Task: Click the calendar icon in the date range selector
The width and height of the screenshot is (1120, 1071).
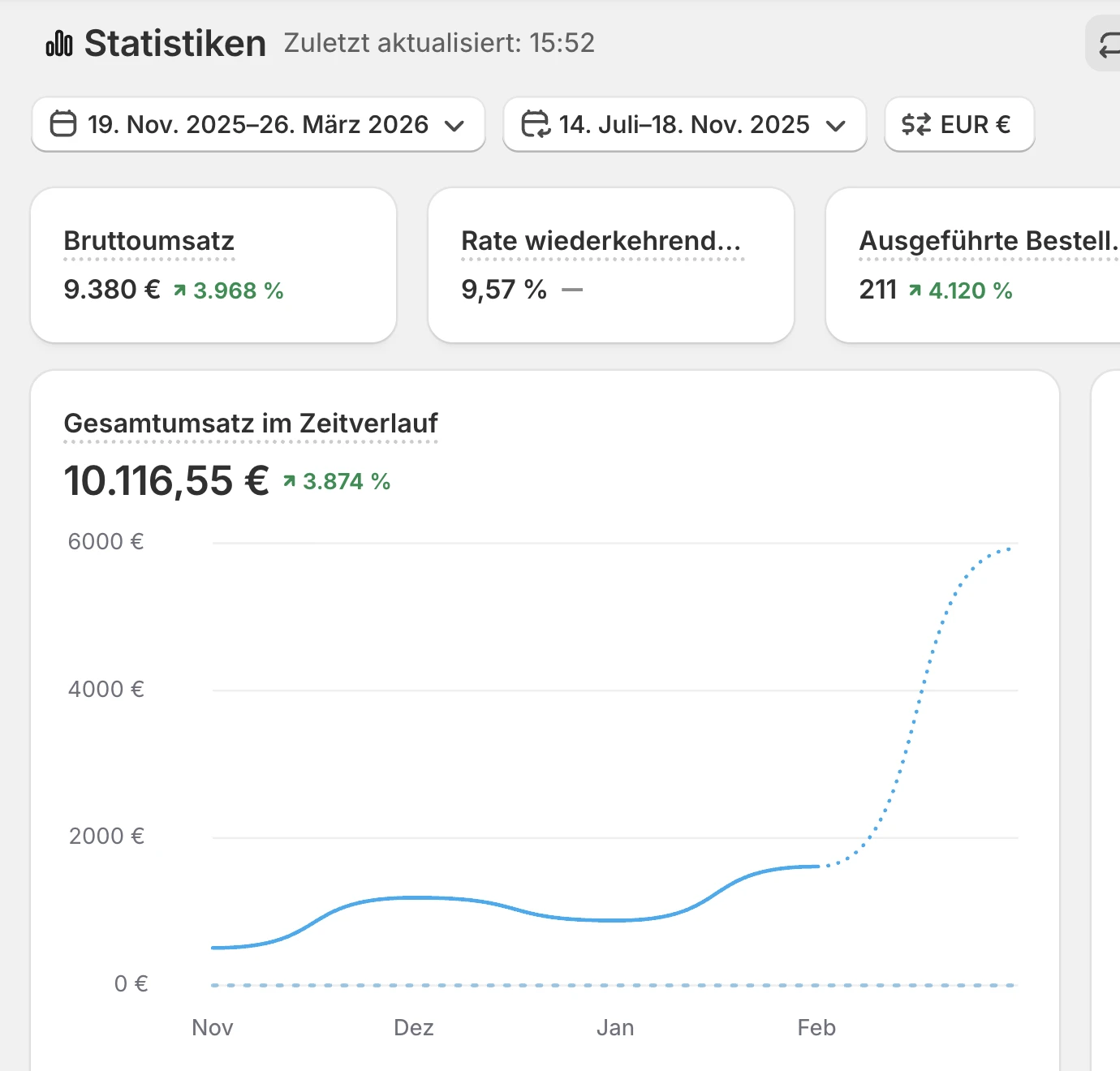Action: (63, 124)
